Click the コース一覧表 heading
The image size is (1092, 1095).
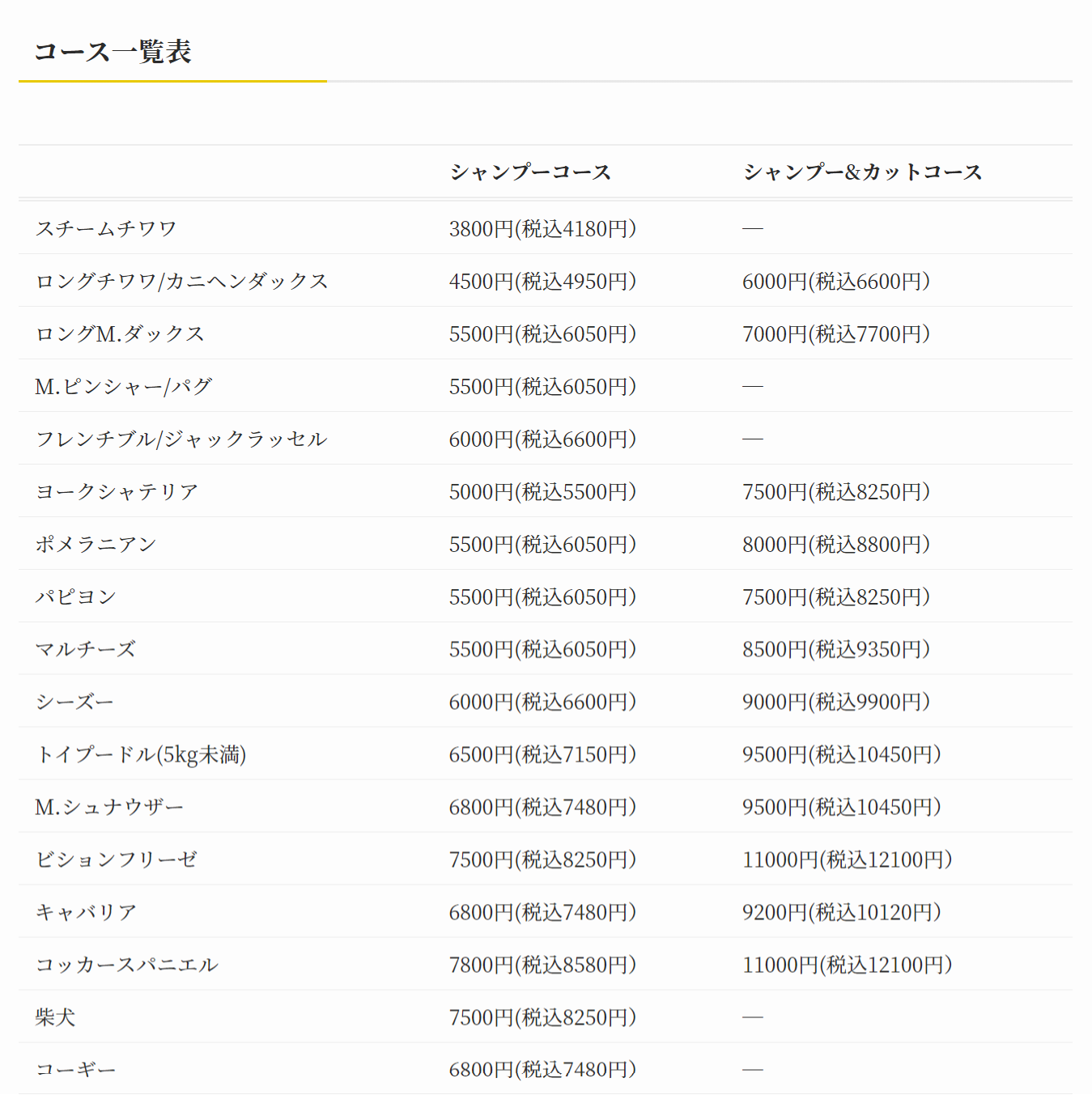113,52
